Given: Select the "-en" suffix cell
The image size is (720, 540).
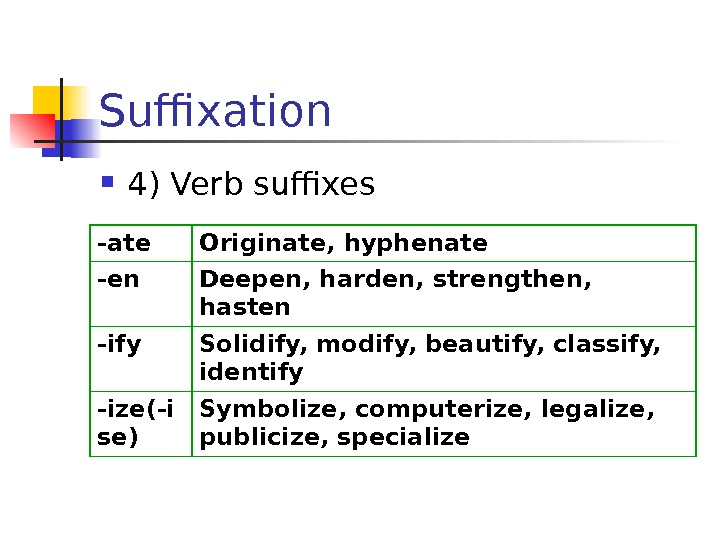Looking at the screenshot, I should pos(140,293).
